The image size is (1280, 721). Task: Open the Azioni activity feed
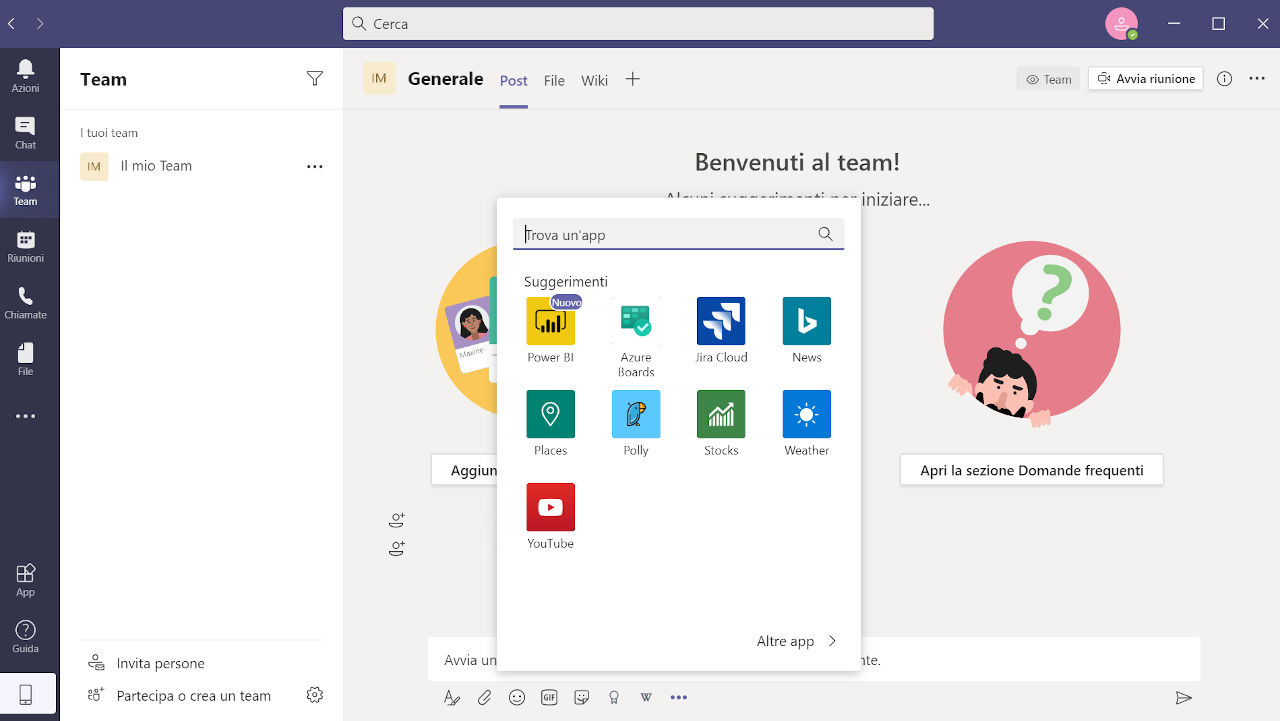click(x=26, y=75)
